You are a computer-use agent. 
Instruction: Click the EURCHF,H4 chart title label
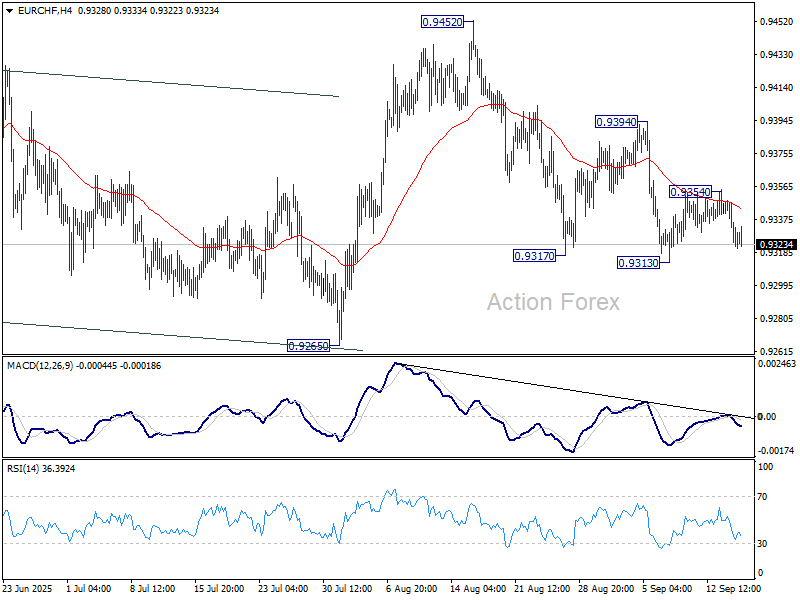point(37,9)
